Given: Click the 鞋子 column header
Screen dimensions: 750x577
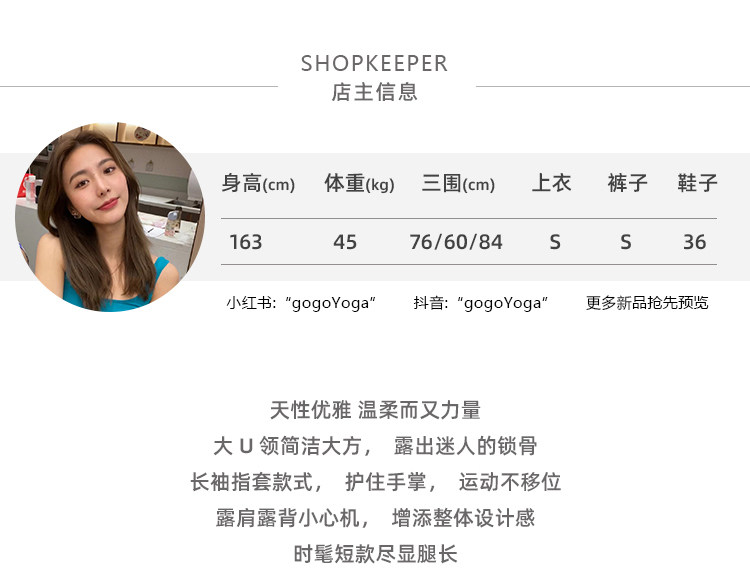Looking at the screenshot, I should click(x=697, y=183).
